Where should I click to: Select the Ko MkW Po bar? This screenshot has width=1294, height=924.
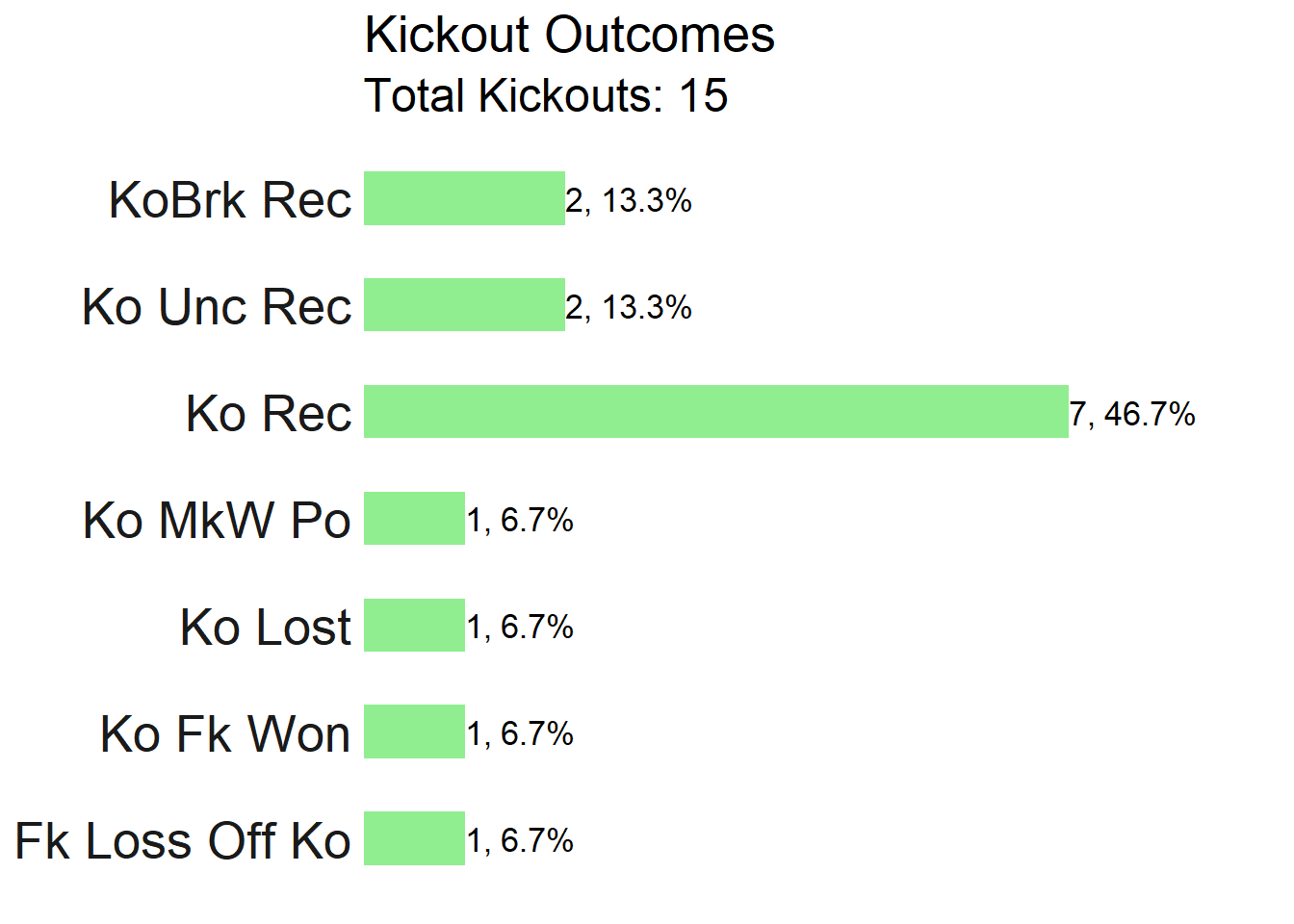tap(414, 519)
